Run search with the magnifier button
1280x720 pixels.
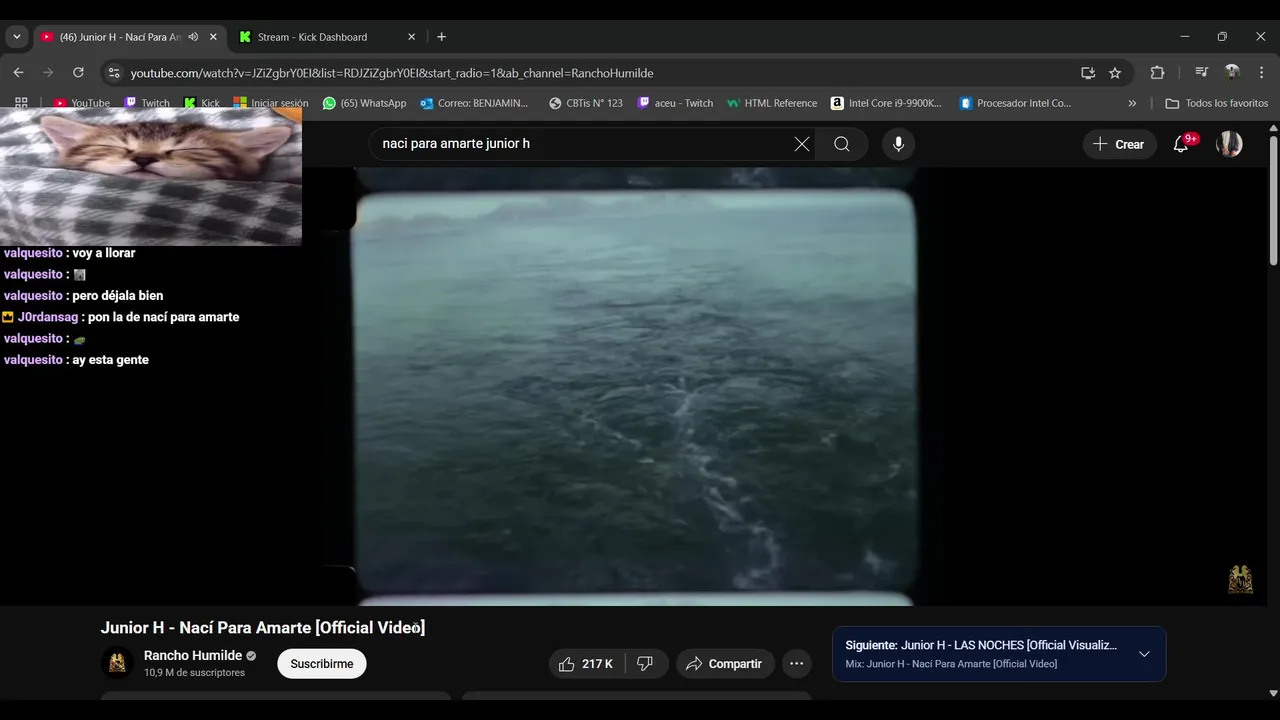(842, 144)
